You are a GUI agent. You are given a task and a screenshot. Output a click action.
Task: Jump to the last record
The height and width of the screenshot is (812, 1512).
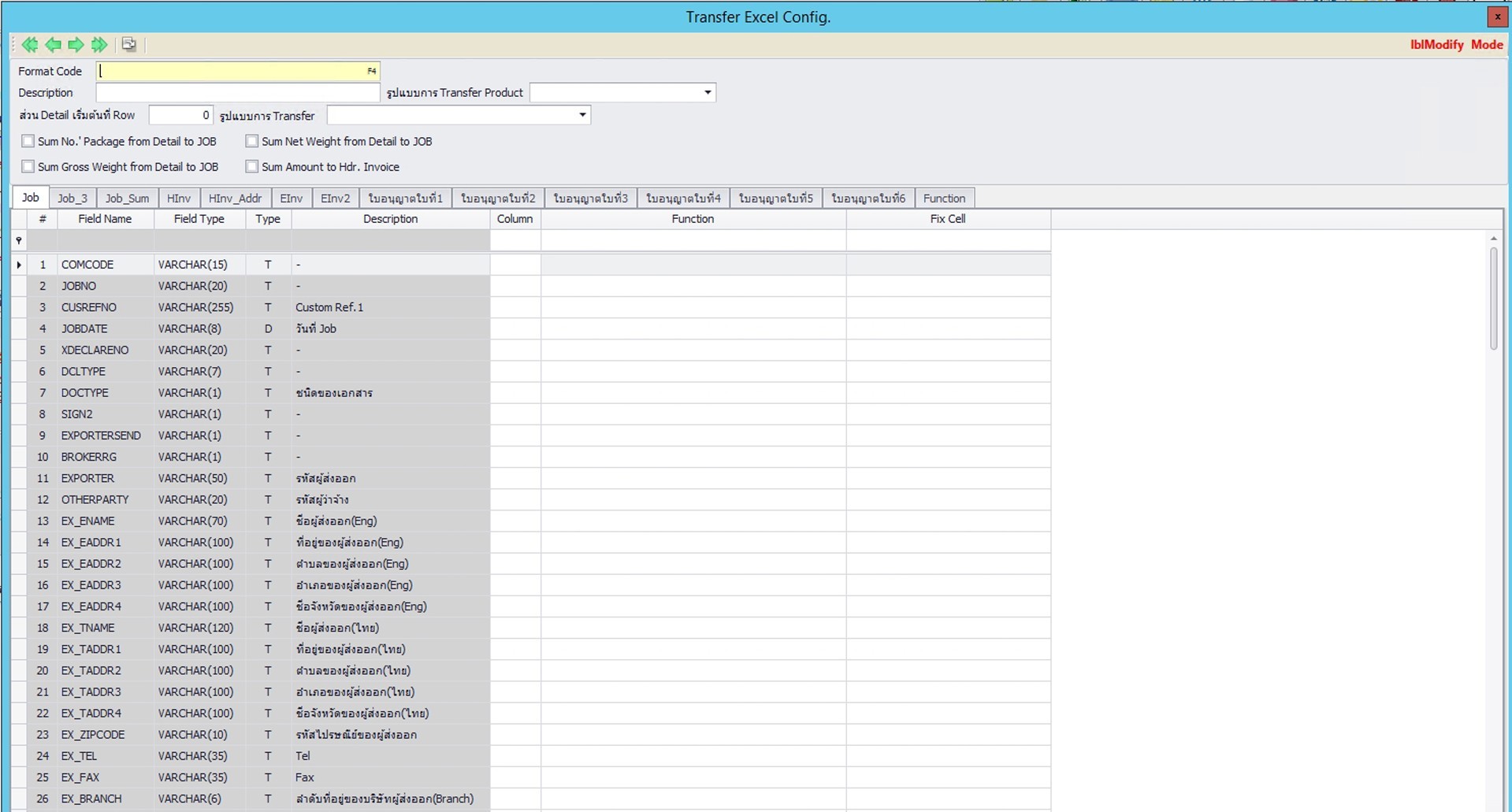[98, 45]
